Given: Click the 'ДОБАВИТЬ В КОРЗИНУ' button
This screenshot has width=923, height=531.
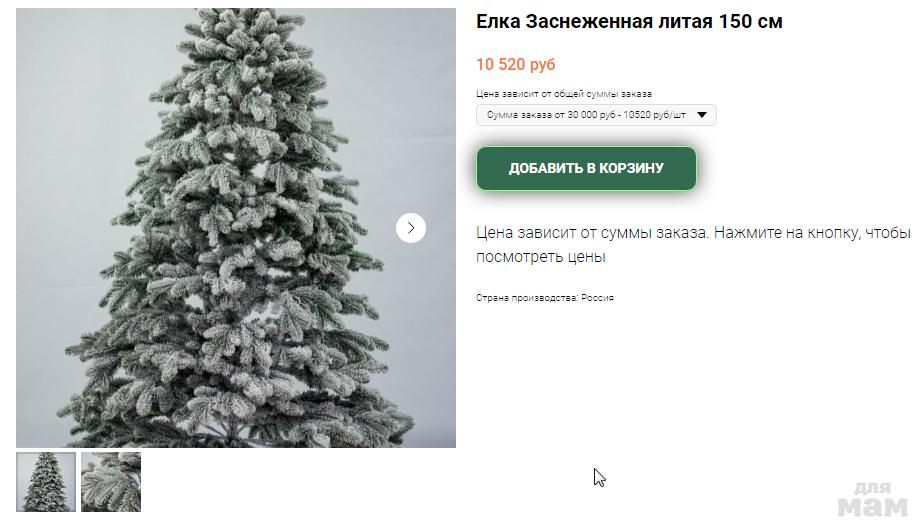Looking at the screenshot, I should [x=586, y=168].
